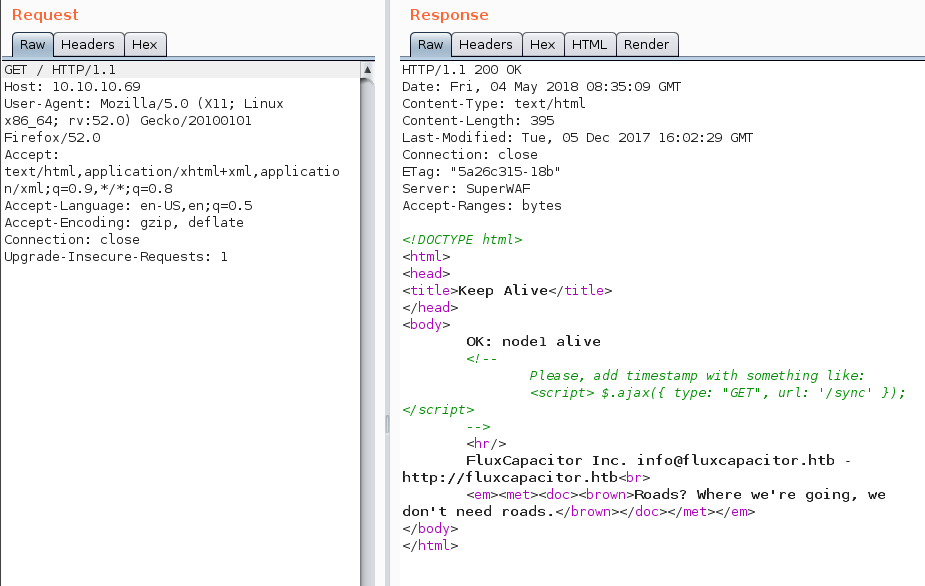
Task: Click the http://fluxcapacitor.htb text
Action: point(510,478)
